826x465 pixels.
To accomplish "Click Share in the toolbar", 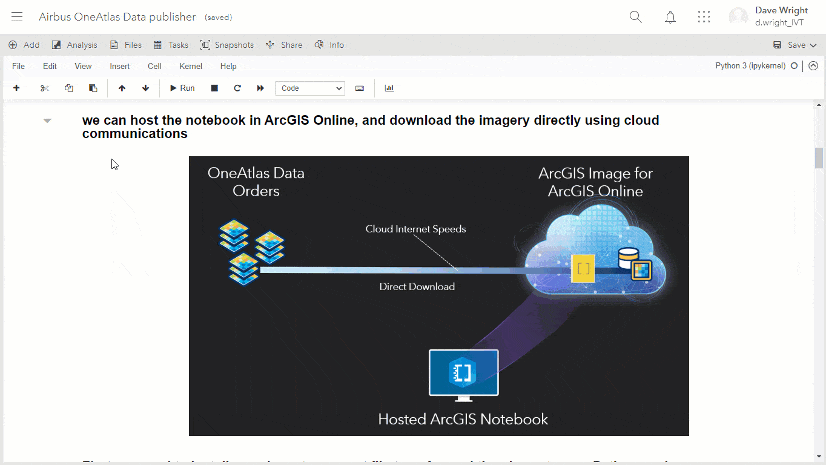I will click(x=284, y=45).
